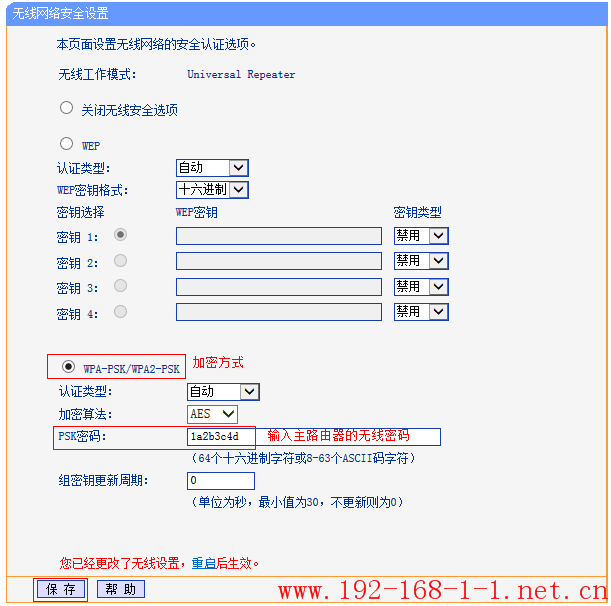
Task: Choose the 密钥 3 radio button
Action: click(120, 286)
